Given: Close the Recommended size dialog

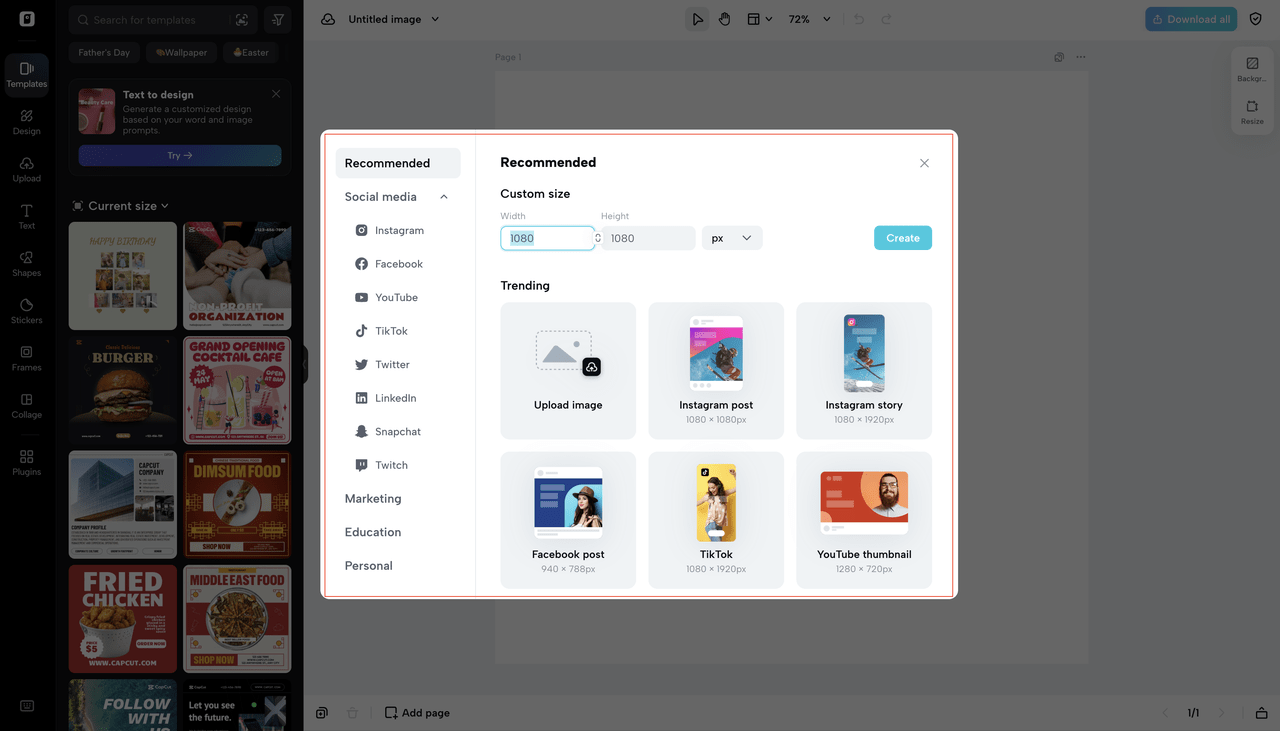Looking at the screenshot, I should [x=924, y=163].
